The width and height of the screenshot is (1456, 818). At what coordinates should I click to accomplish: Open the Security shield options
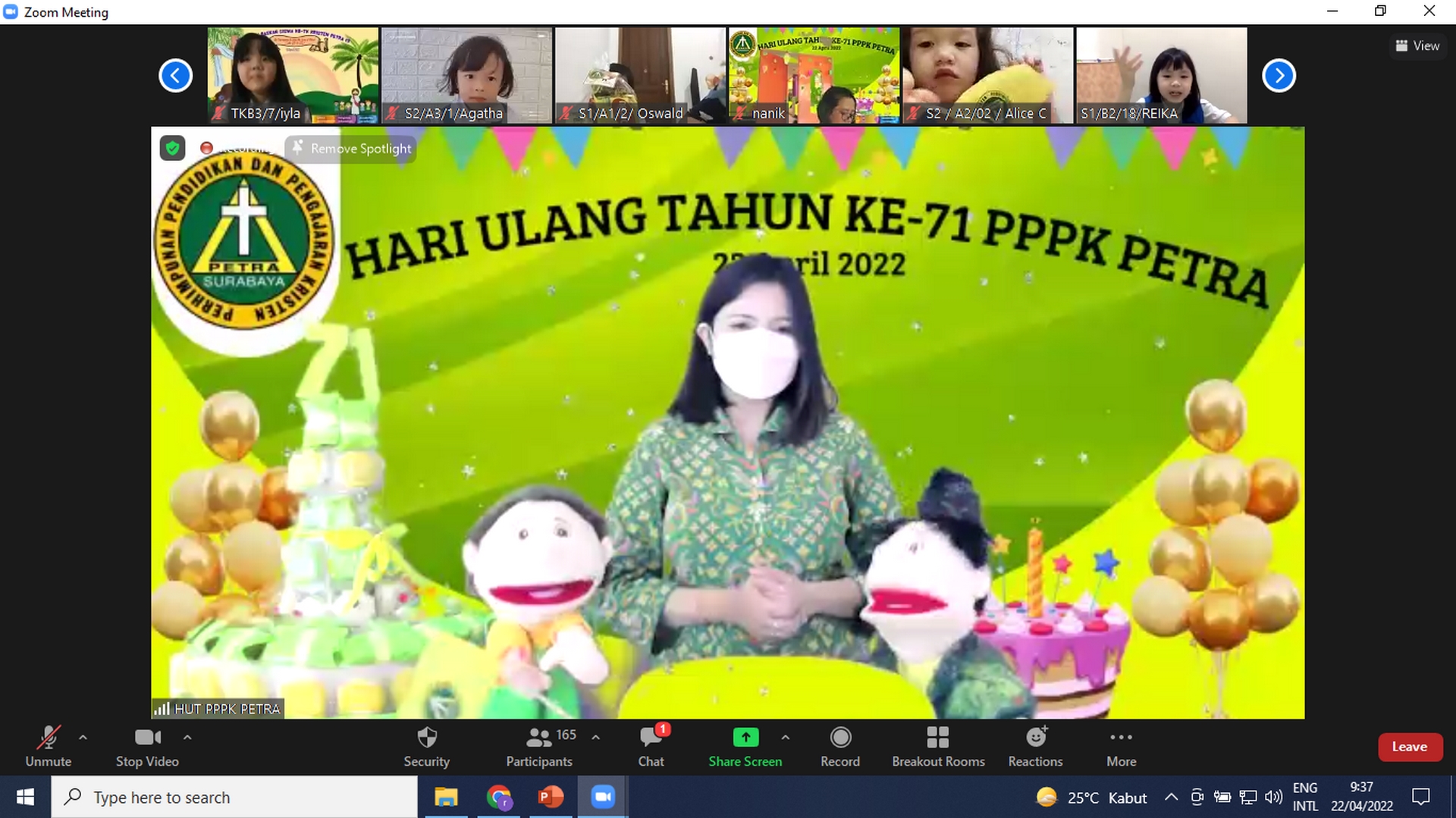click(x=426, y=747)
